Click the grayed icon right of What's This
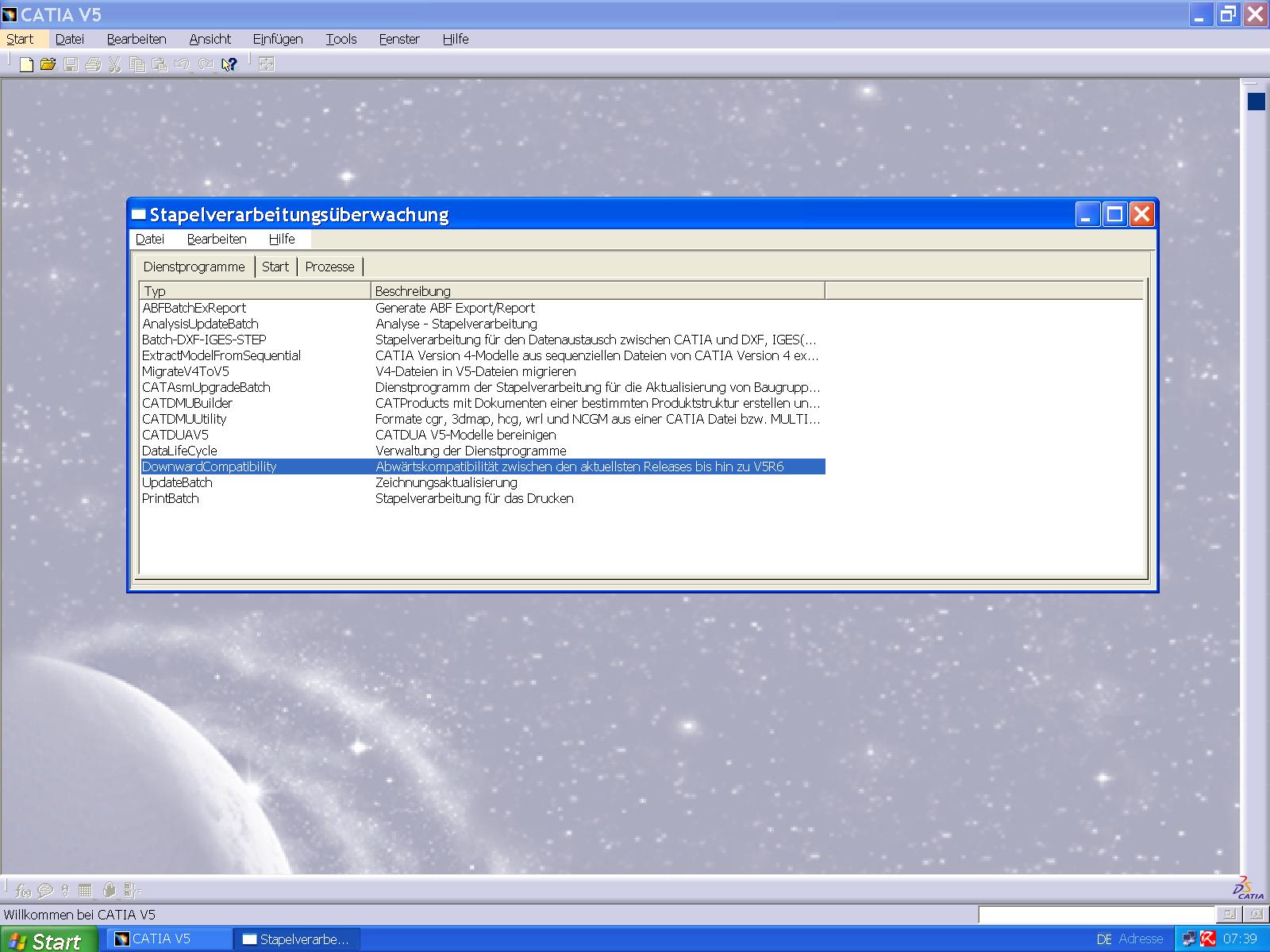 click(x=267, y=64)
